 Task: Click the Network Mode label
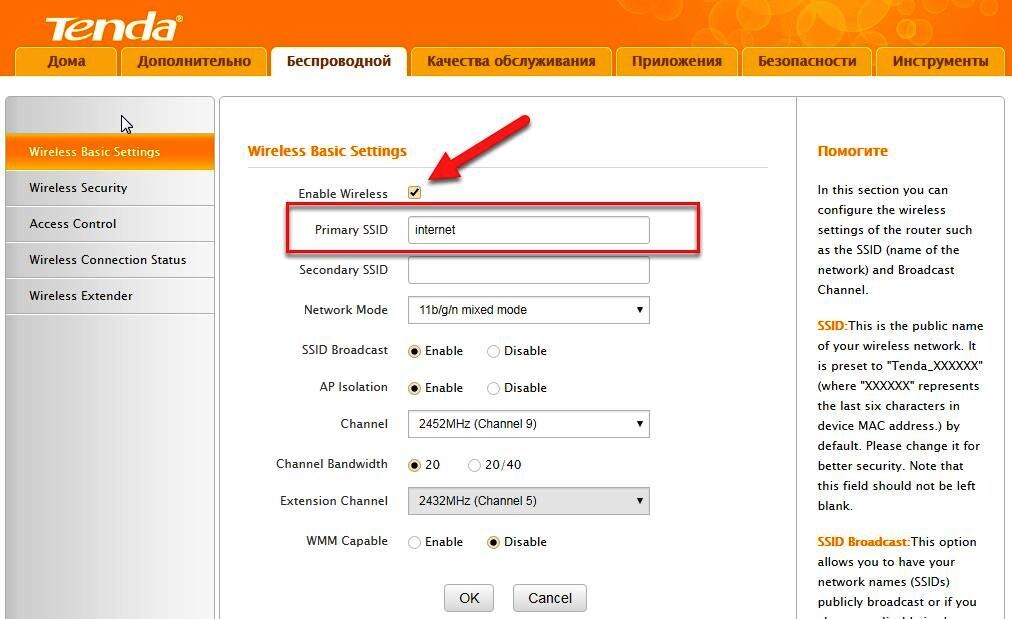click(x=346, y=310)
